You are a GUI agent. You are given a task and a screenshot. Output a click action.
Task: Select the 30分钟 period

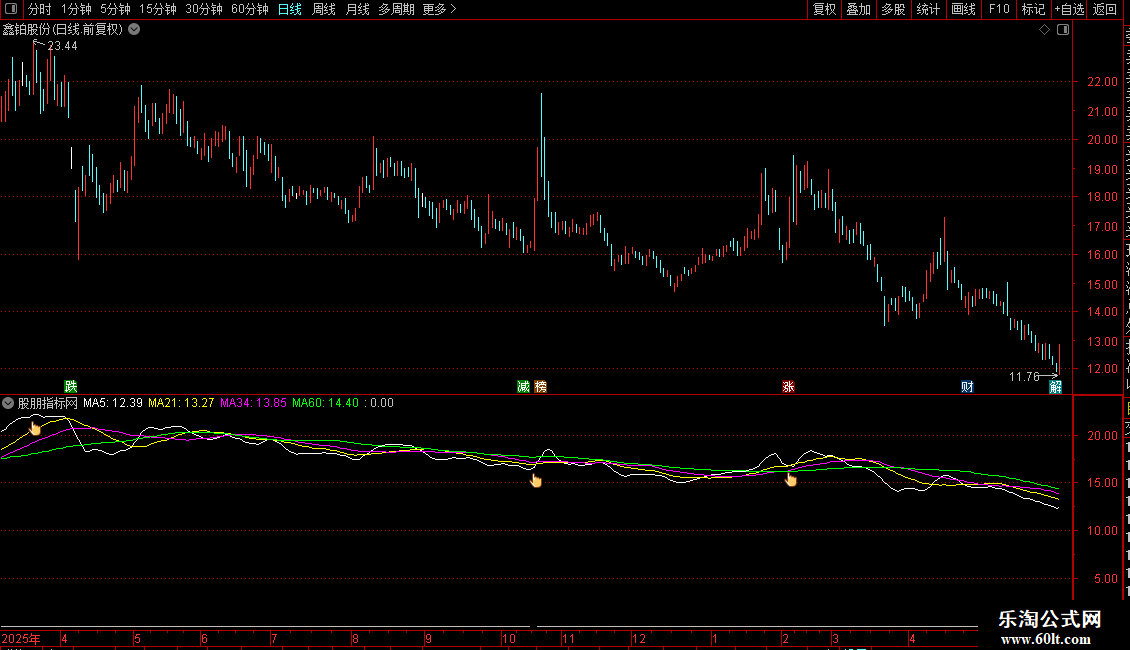point(203,9)
